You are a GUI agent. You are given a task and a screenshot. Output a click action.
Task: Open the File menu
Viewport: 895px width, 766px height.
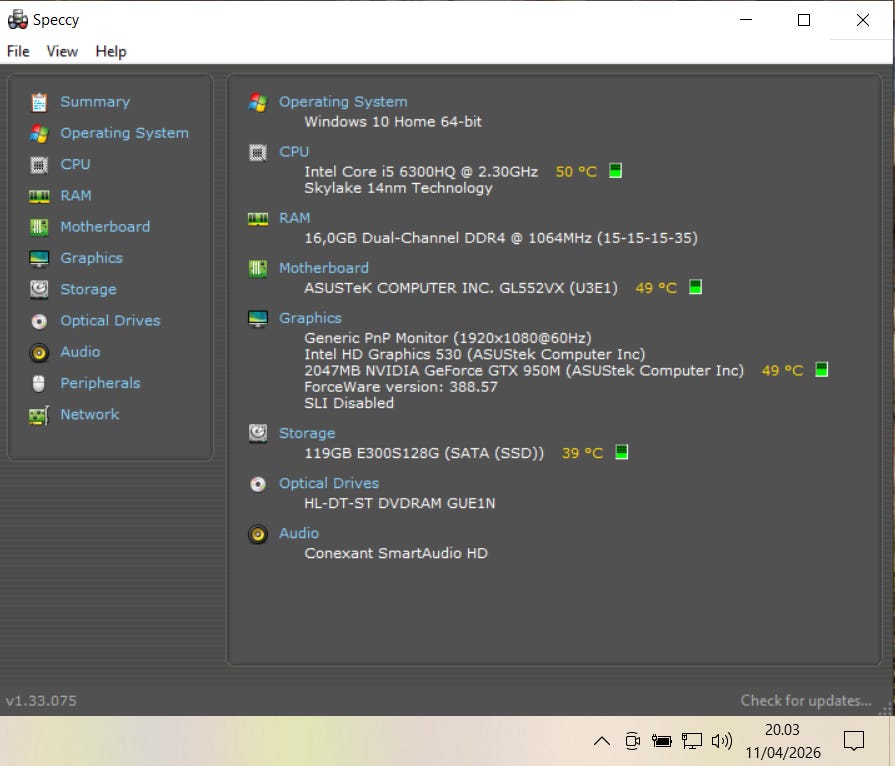point(18,51)
